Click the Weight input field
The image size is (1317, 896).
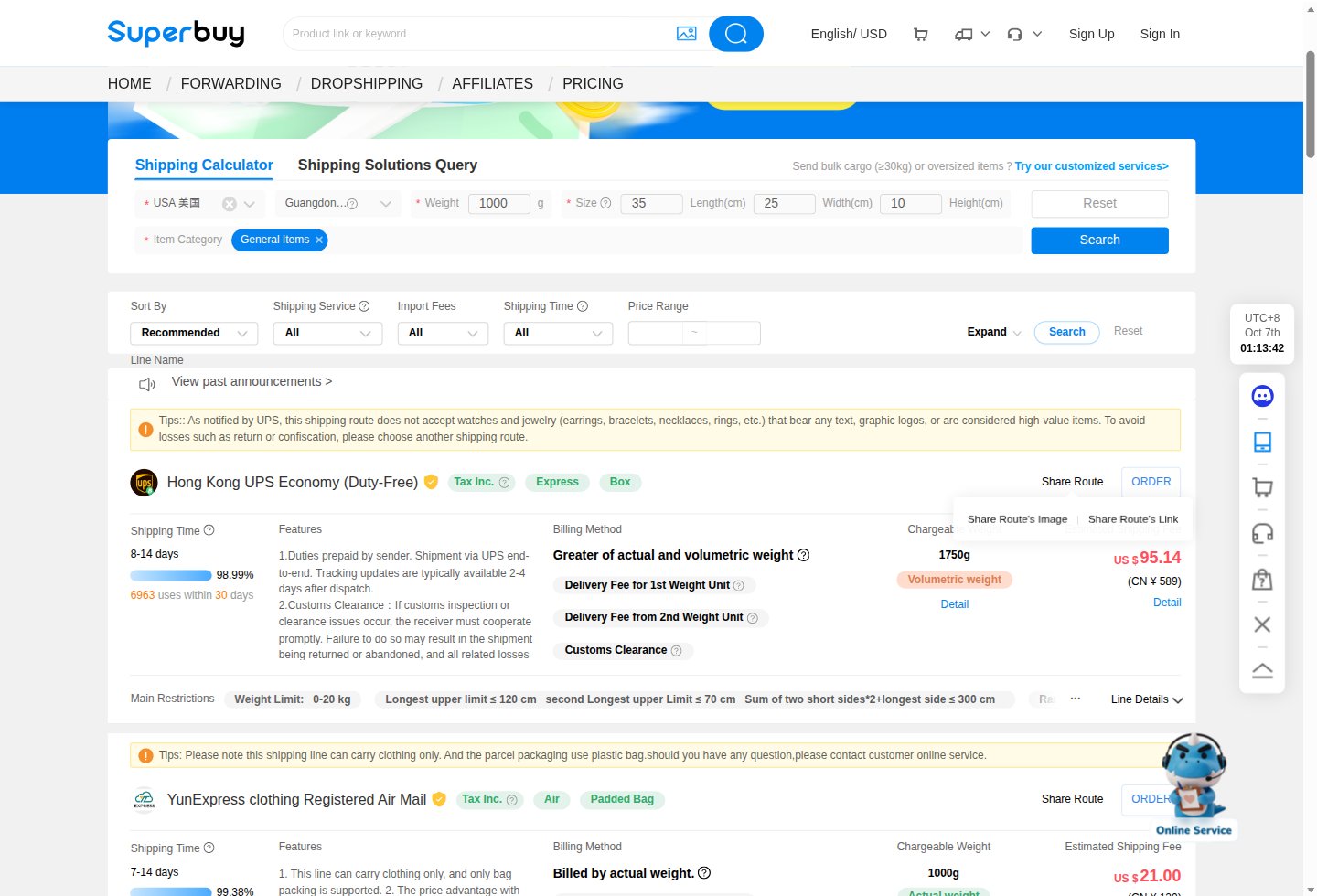[498, 203]
